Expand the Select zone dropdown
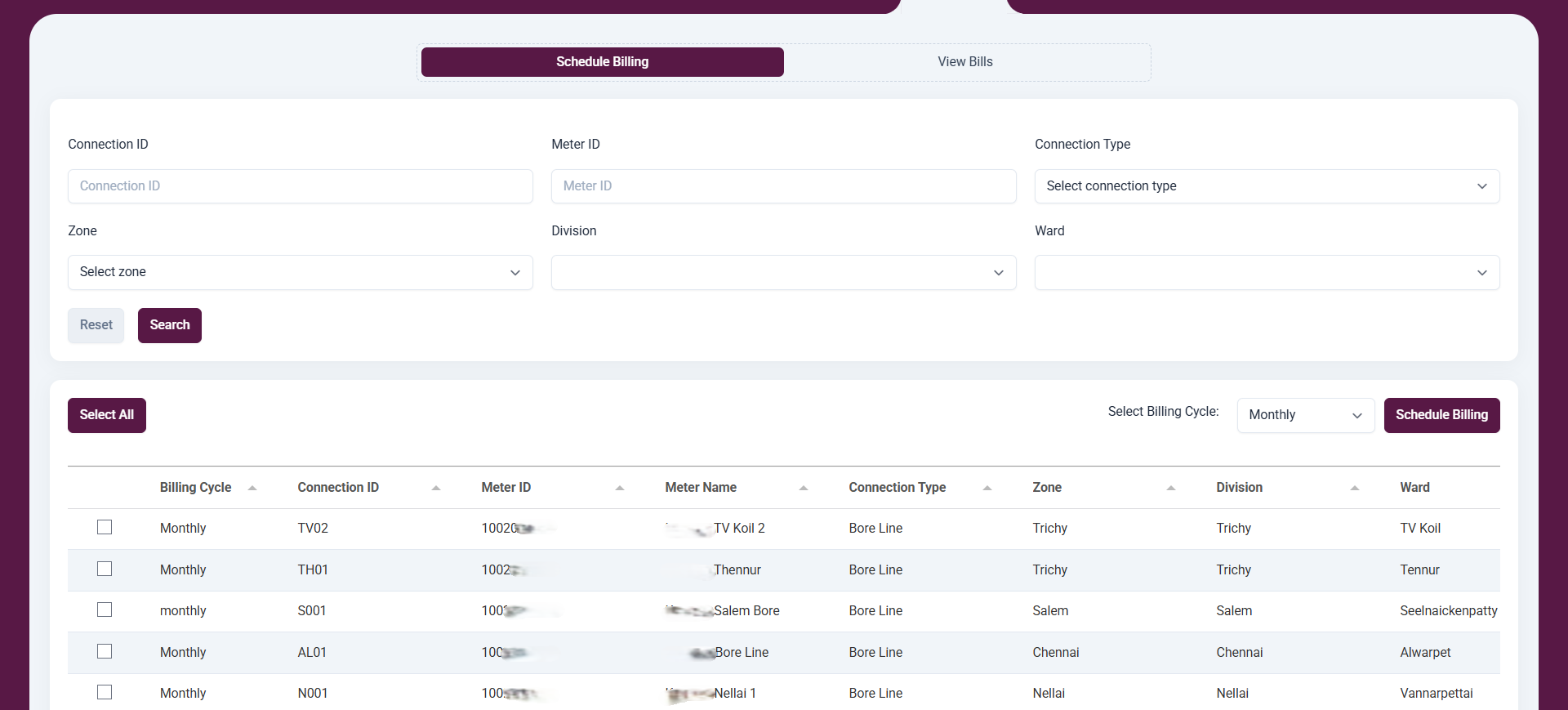 (x=300, y=272)
